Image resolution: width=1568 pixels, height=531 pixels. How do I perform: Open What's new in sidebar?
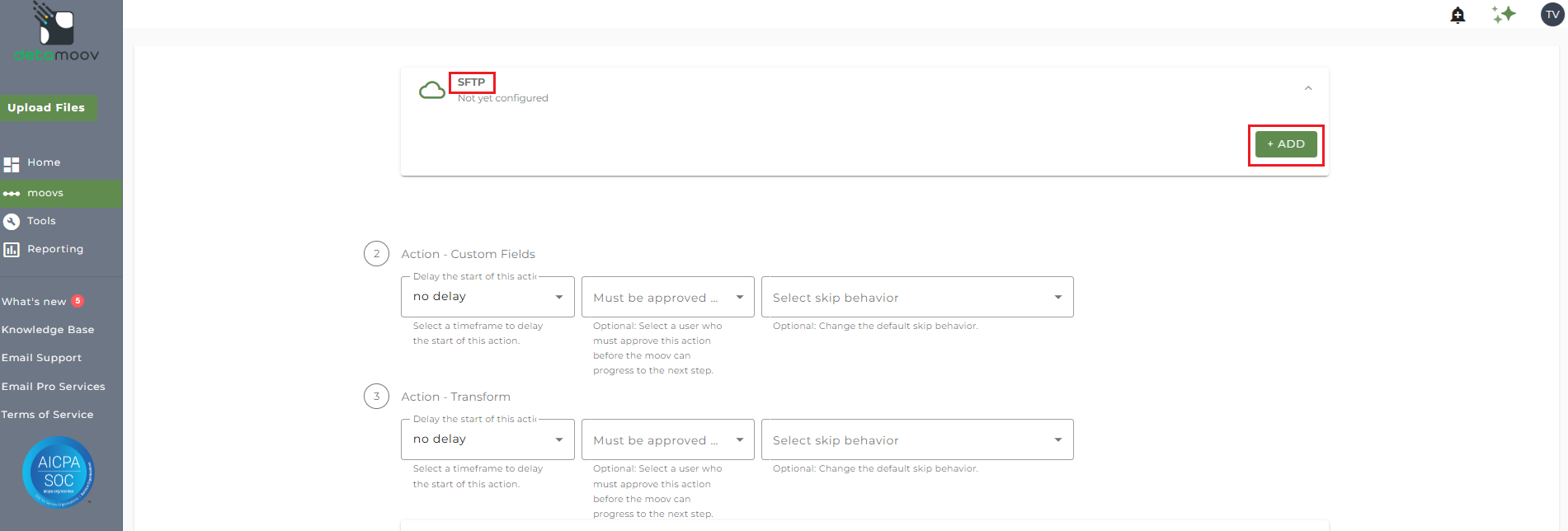34,302
